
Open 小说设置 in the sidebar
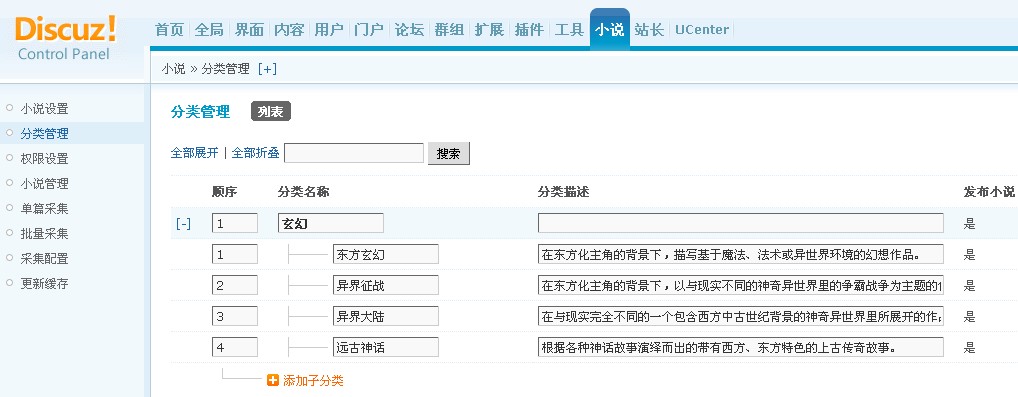(x=44, y=109)
